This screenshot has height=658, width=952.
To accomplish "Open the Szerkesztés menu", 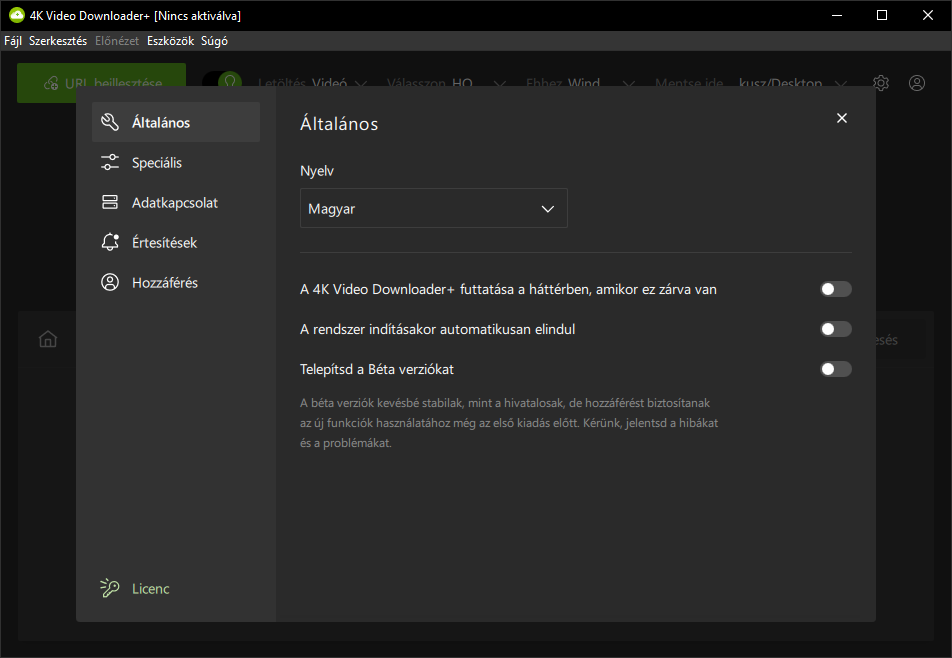I will click(58, 41).
